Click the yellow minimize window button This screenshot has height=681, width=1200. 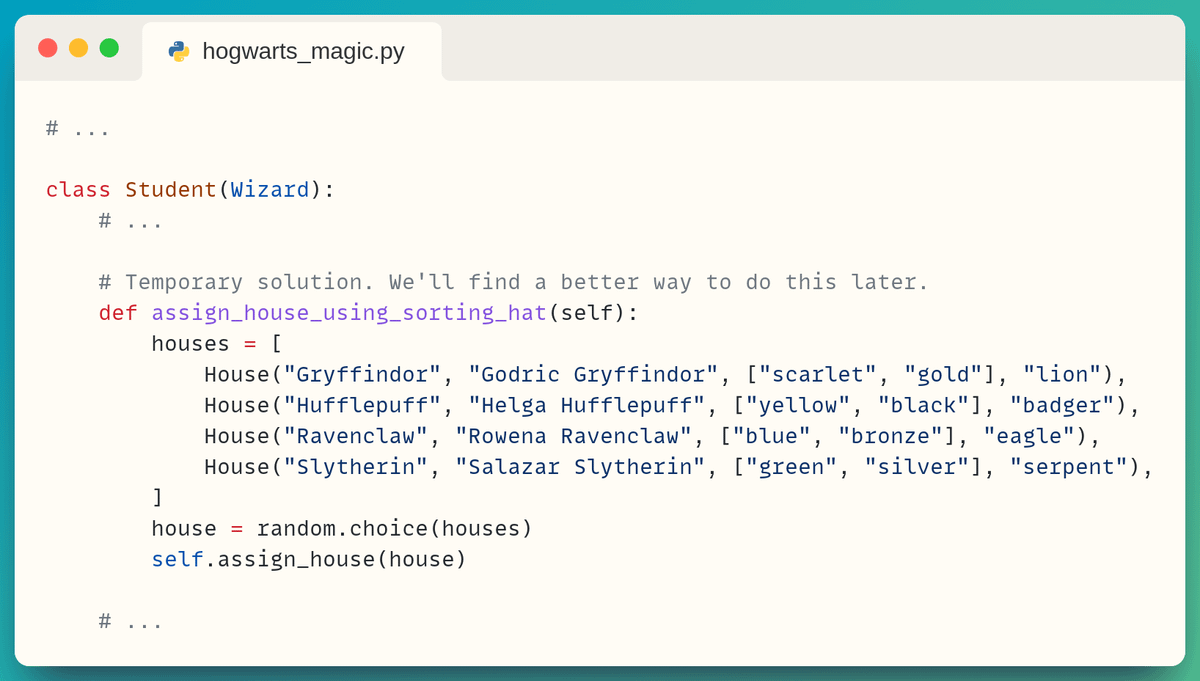(x=78, y=48)
